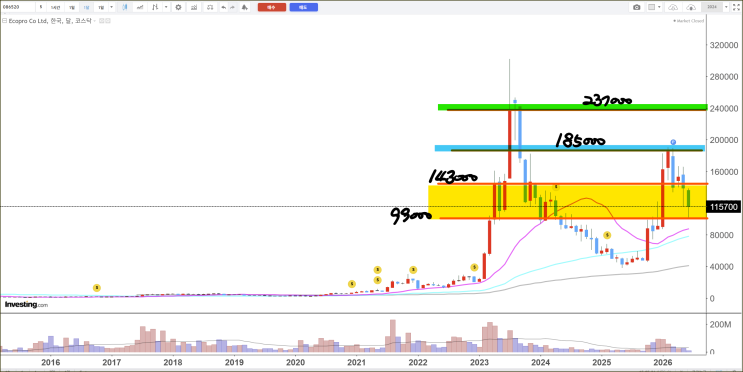Viewport: 743px width, 372px height.
Task: Click the 2023 label on time axis
Action: pos(479,363)
